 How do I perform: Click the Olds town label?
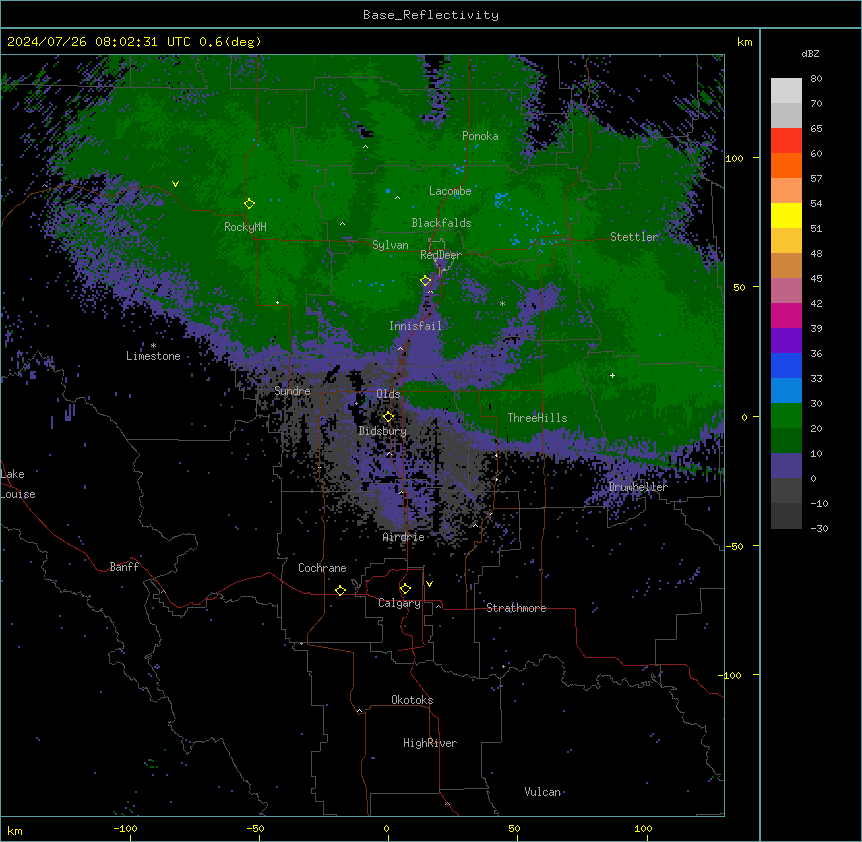click(388, 394)
